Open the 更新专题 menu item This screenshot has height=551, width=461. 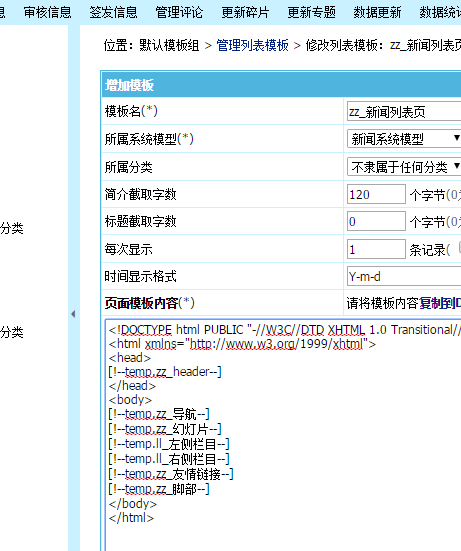311,13
